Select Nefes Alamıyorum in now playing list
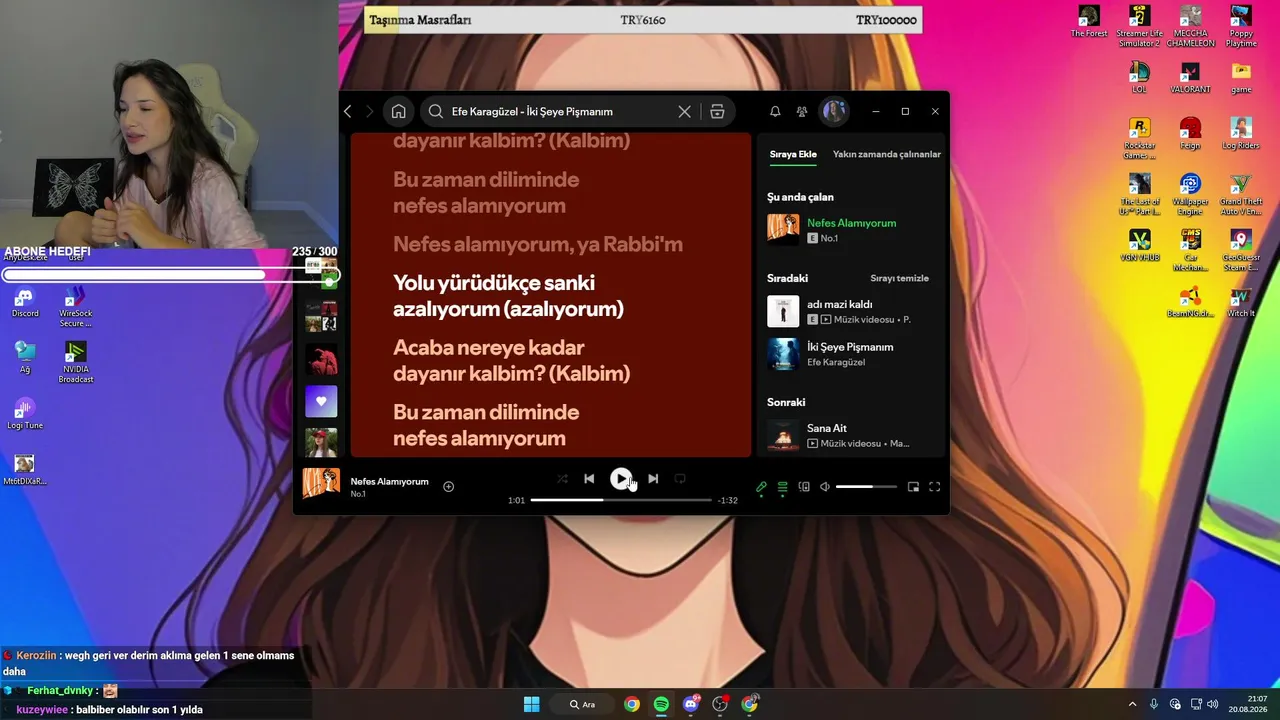The image size is (1280, 720). point(852,229)
